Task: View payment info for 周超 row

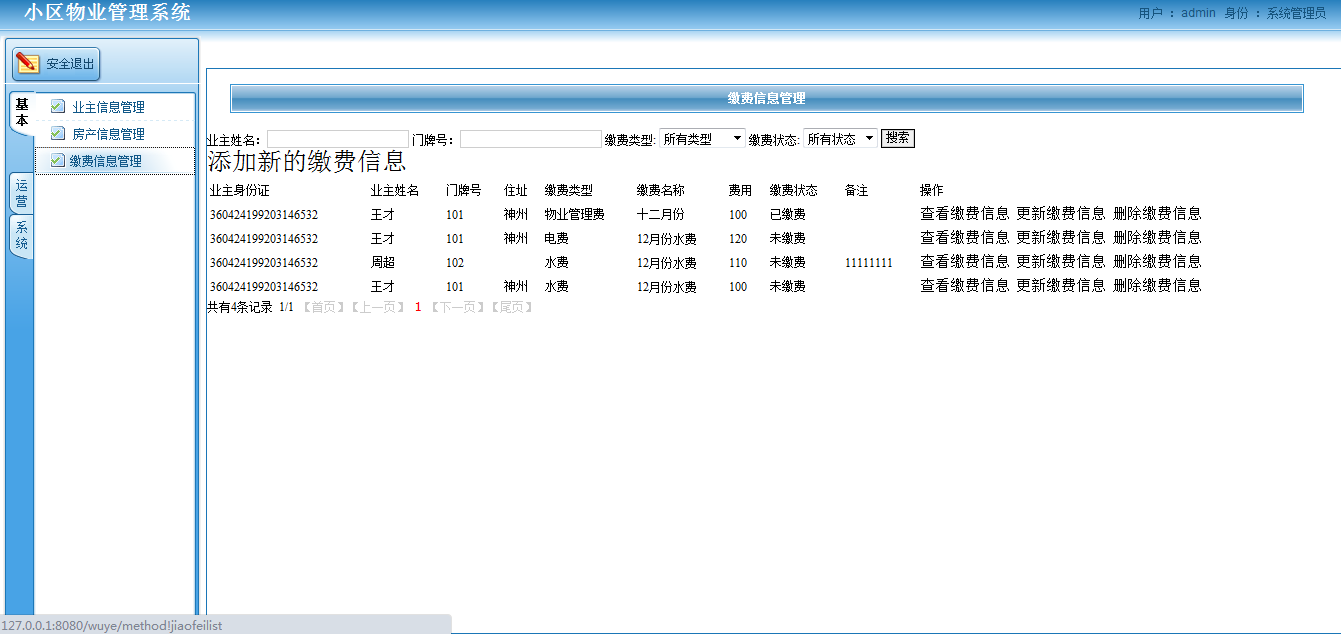Action: pyautogui.click(x=965, y=262)
